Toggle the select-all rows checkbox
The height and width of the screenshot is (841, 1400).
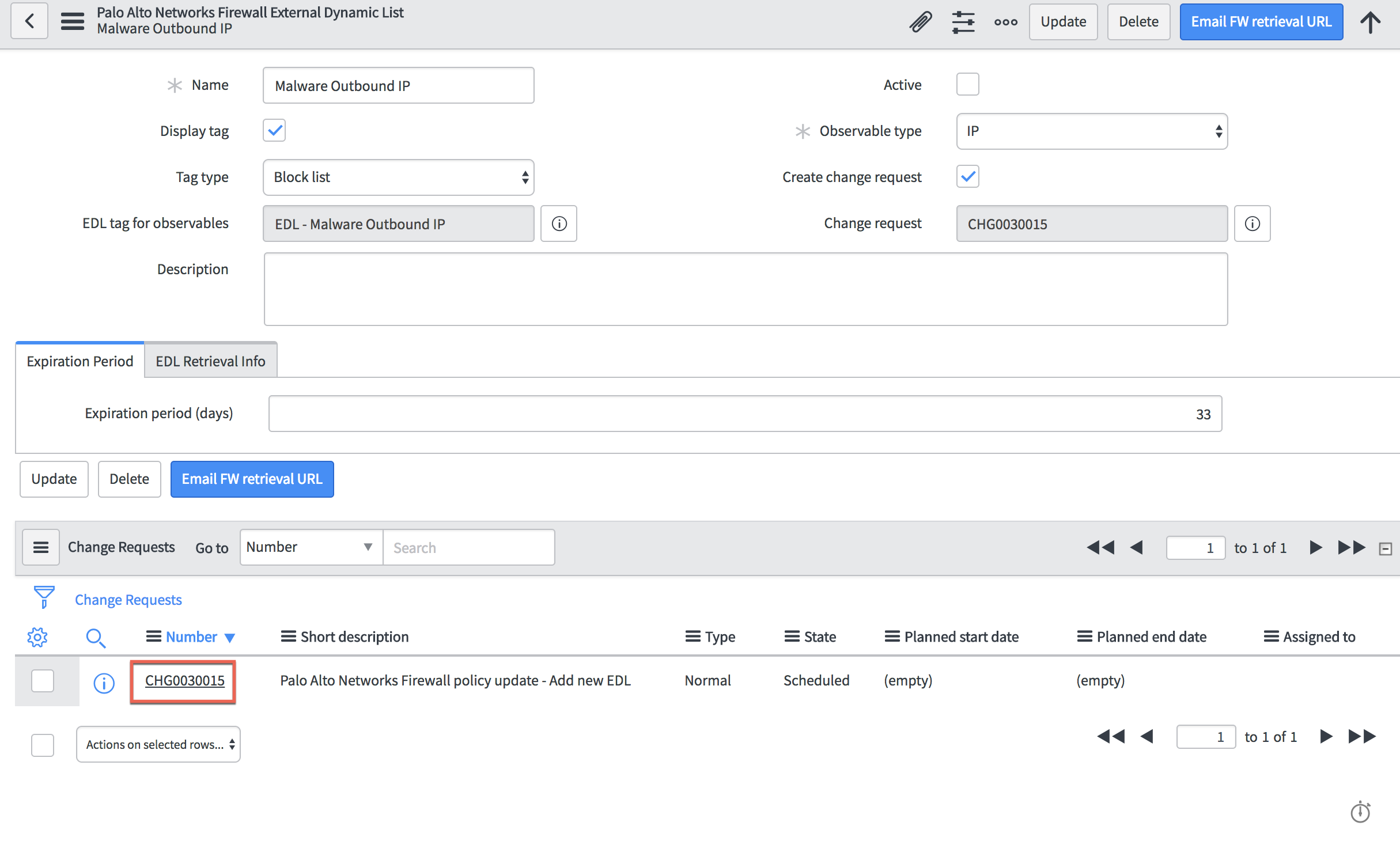(x=43, y=745)
